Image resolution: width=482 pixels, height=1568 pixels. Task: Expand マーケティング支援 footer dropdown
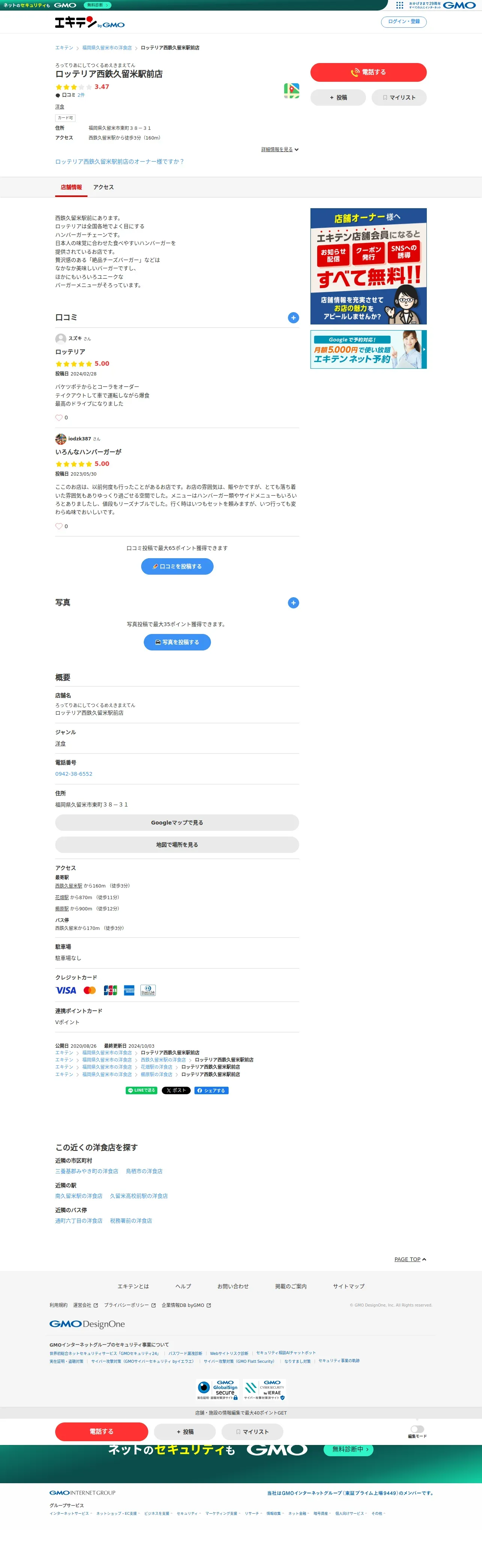[223, 1513]
